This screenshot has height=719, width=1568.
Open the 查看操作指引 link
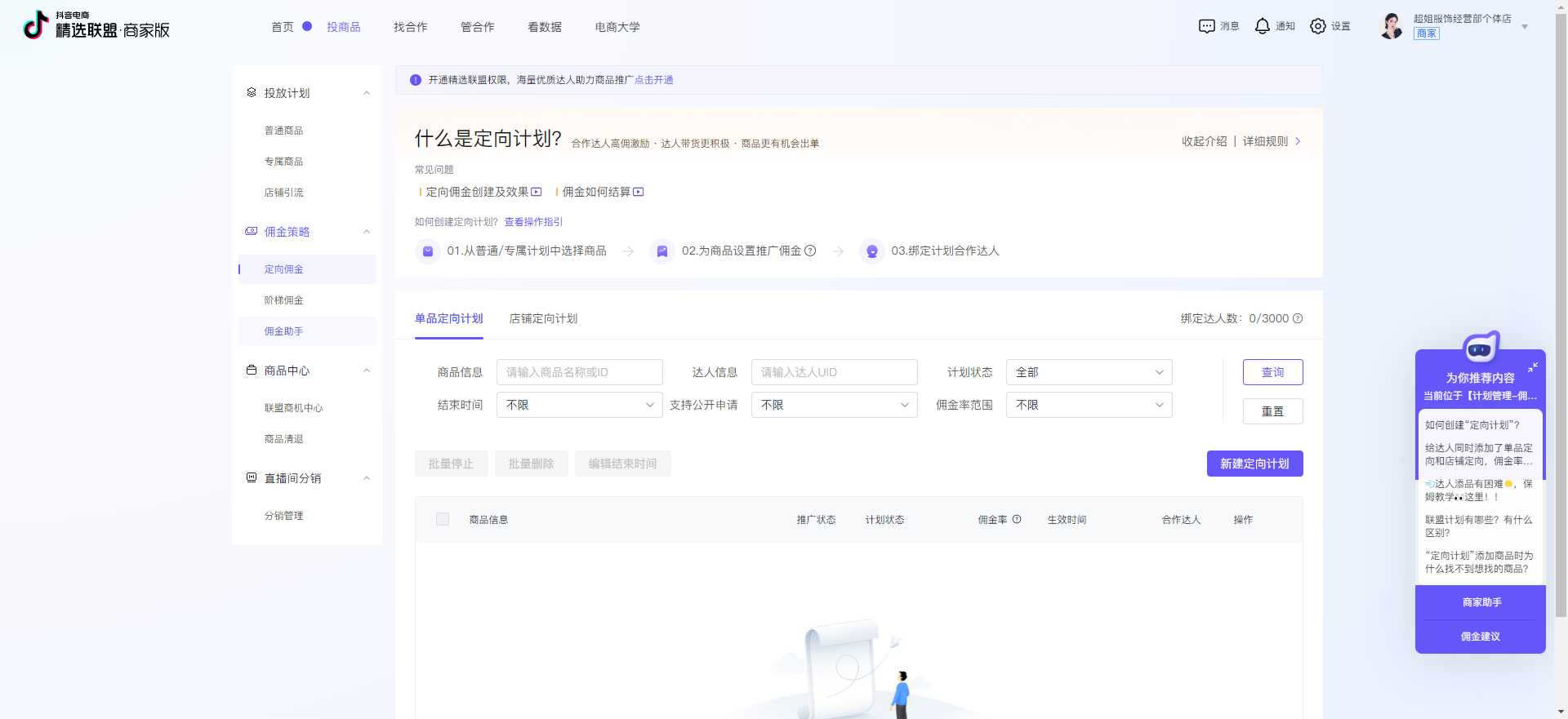(533, 222)
